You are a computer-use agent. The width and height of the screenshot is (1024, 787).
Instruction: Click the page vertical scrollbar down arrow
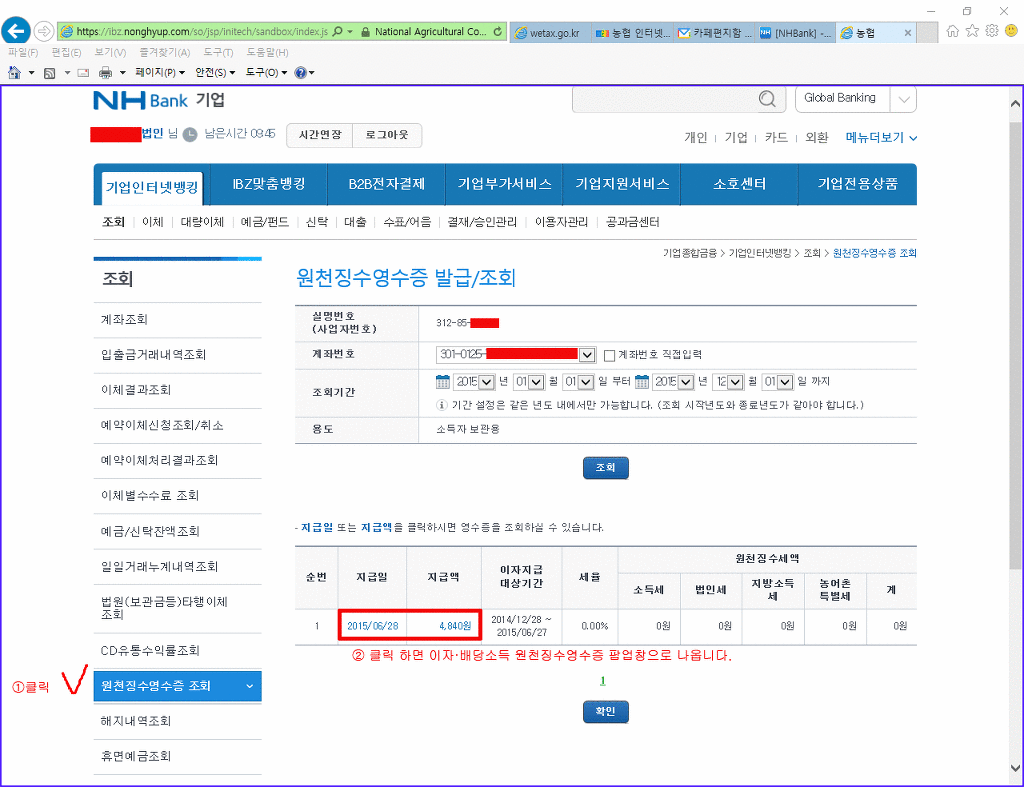(x=1016, y=768)
